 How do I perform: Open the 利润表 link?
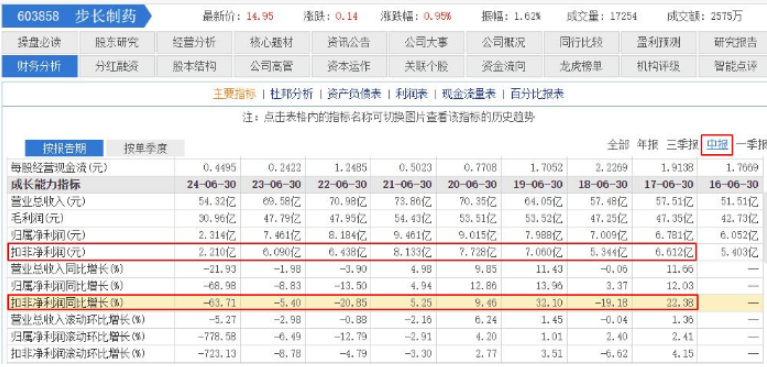coord(411,94)
